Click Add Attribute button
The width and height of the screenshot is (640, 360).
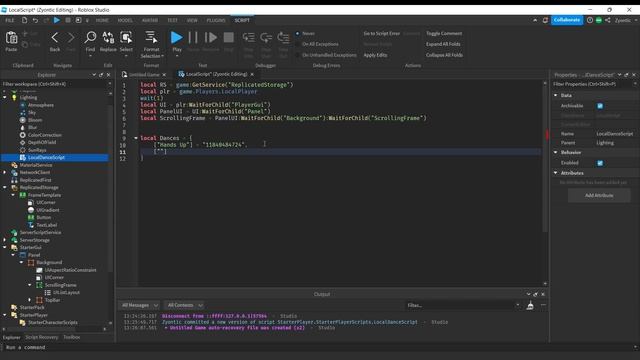(599, 196)
